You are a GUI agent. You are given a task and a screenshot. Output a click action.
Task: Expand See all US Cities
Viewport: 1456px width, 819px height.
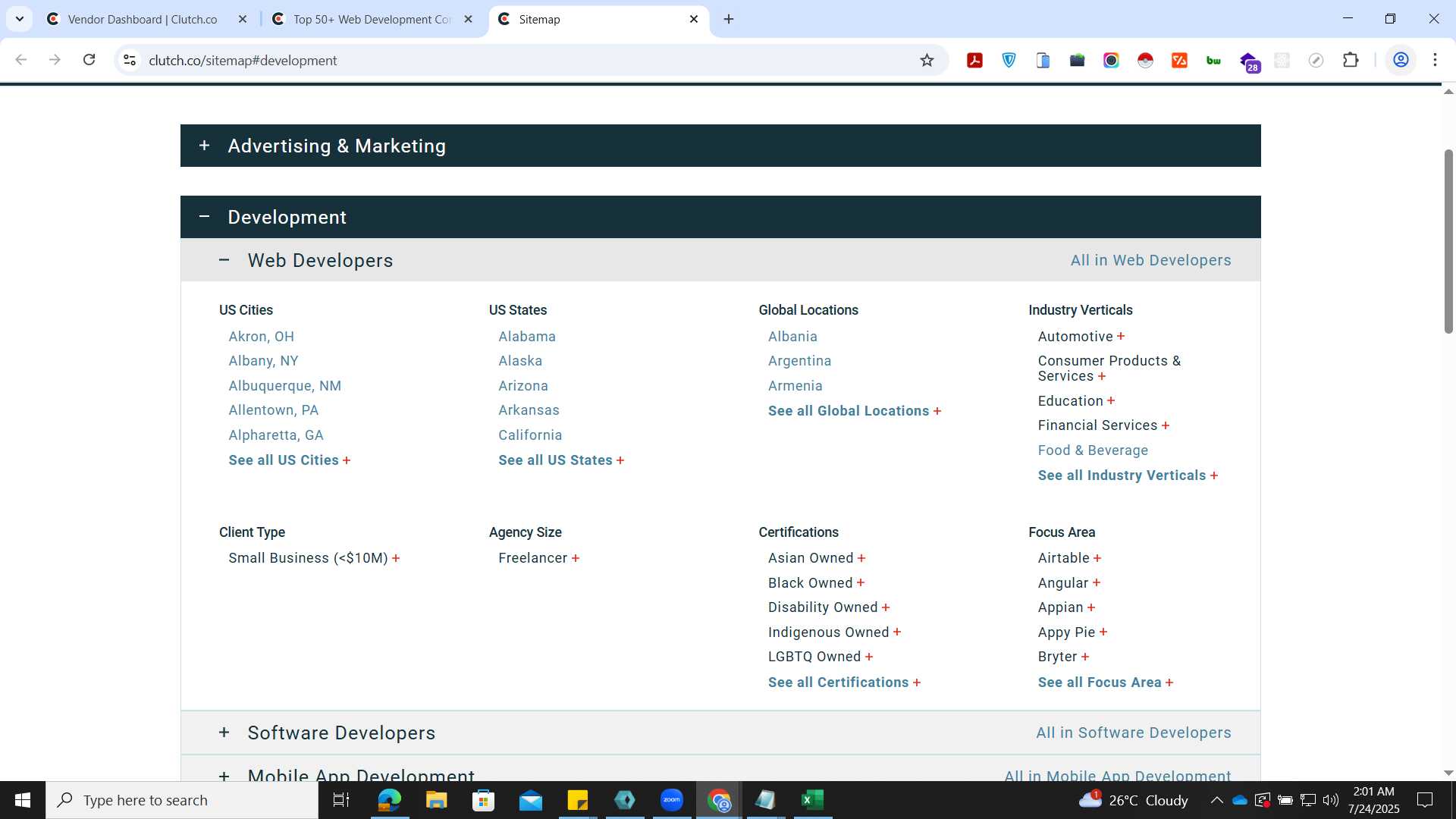pos(290,460)
